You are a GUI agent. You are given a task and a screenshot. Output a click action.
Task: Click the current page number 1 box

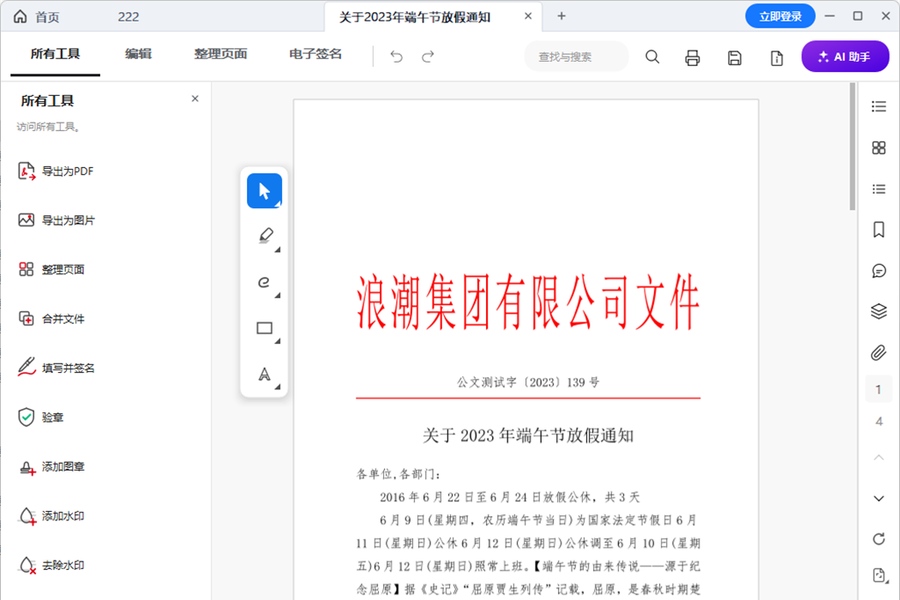click(878, 389)
